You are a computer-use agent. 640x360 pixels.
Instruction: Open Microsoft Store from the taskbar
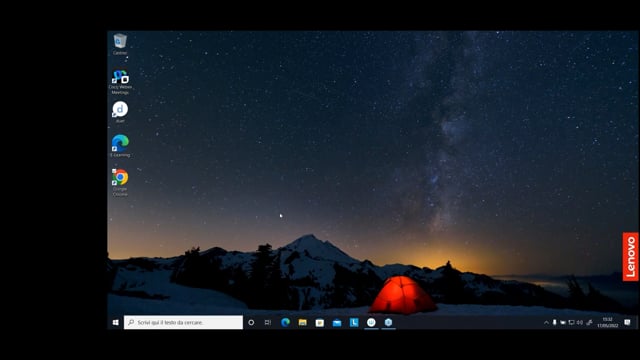(x=320, y=322)
